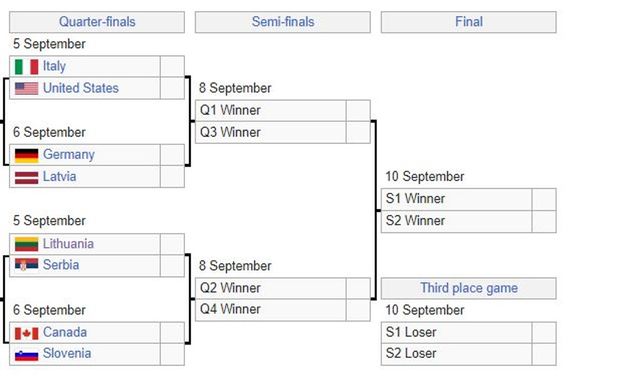Follow the Italy team link
This screenshot has width=640, height=383.
54,66
